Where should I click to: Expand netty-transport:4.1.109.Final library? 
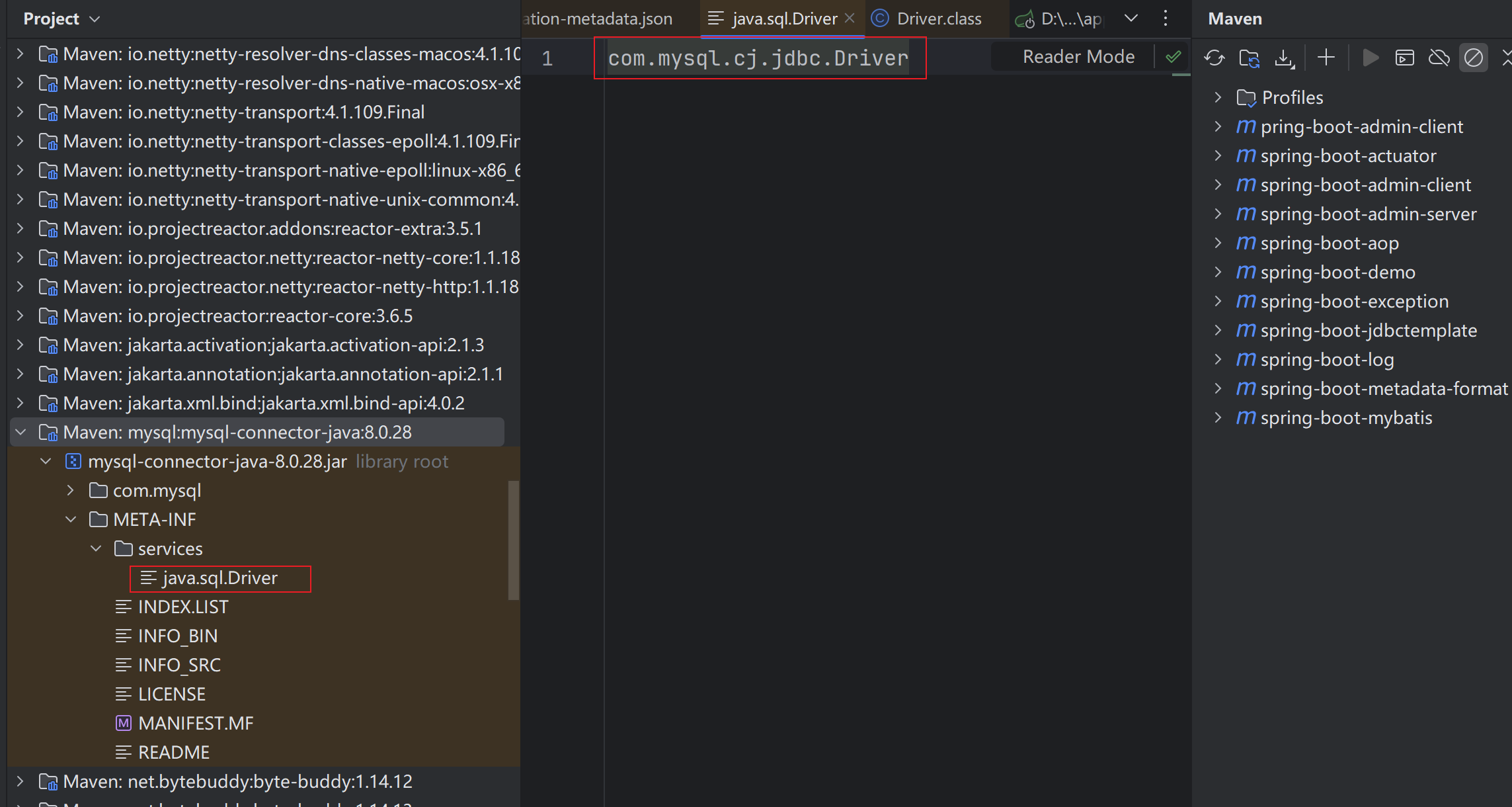tap(20, 112)
